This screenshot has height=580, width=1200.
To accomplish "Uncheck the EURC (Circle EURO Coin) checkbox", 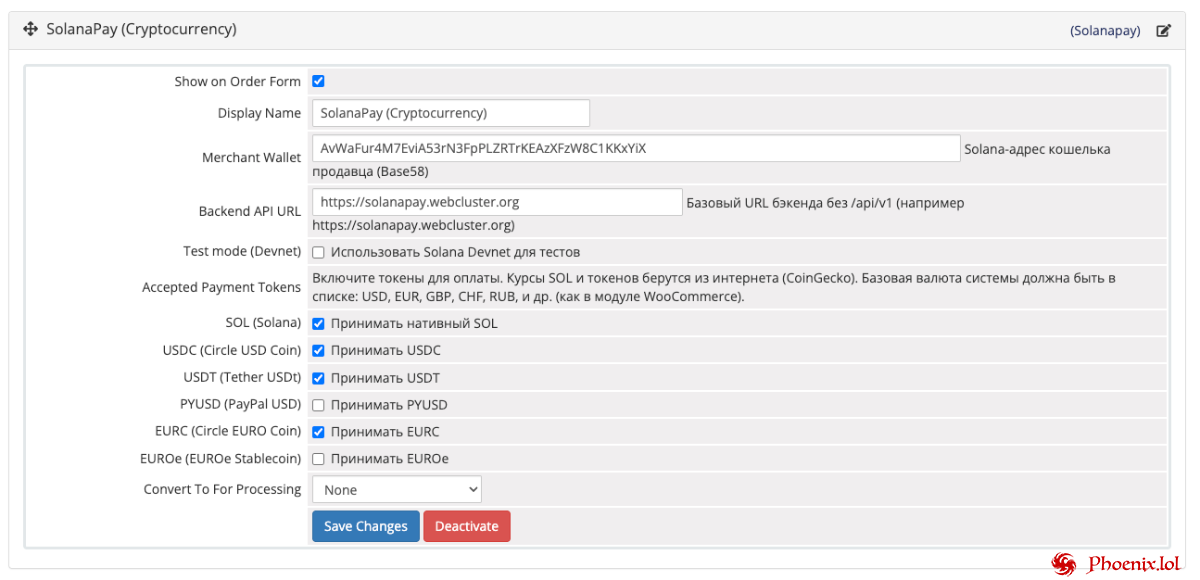I will (318, 432).
